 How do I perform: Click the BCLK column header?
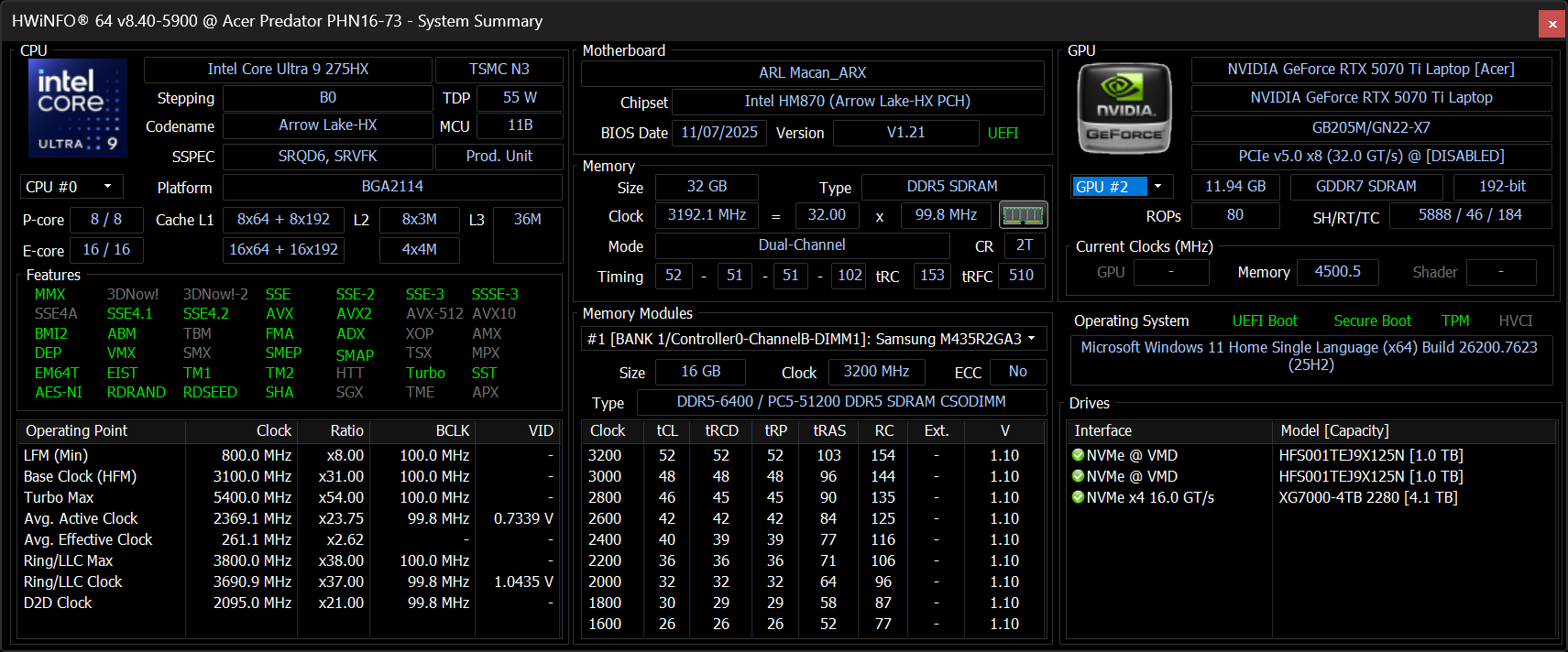(x=423, y=431)
